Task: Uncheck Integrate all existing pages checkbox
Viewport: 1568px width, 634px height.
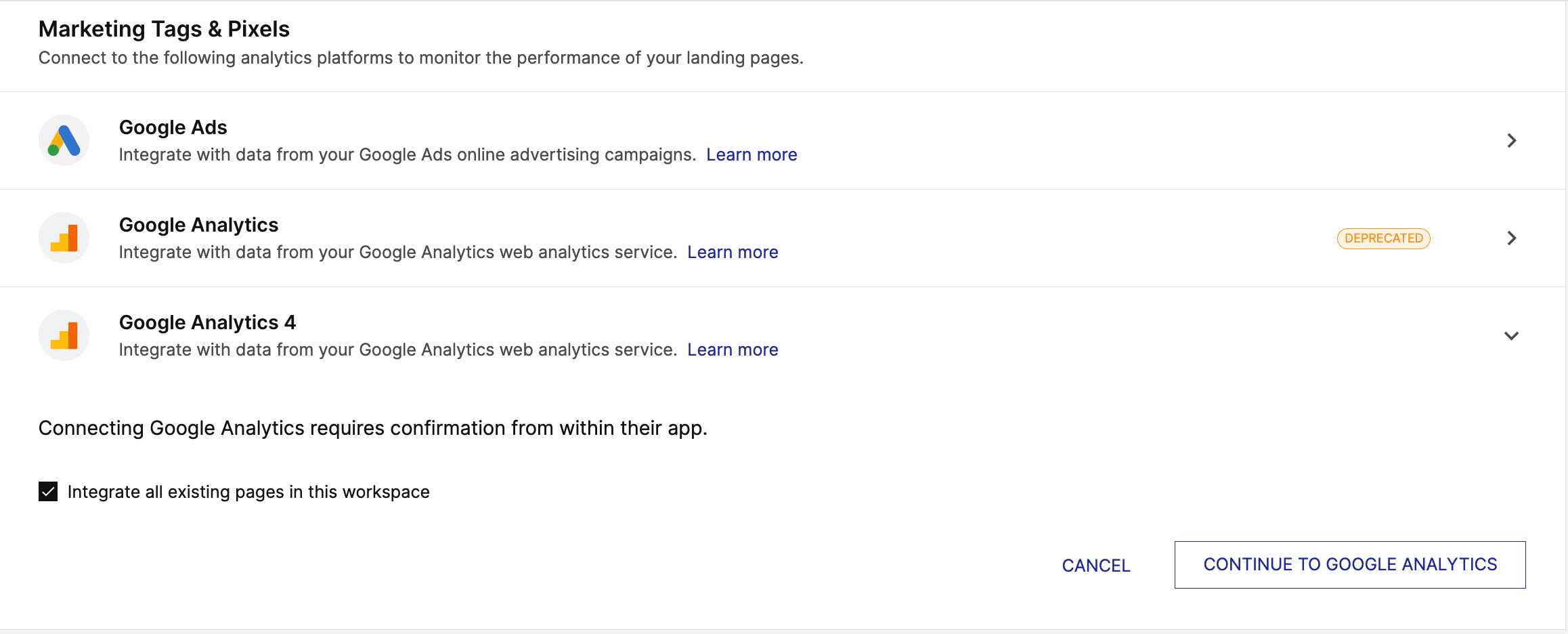Action: [x=48, y=491]
